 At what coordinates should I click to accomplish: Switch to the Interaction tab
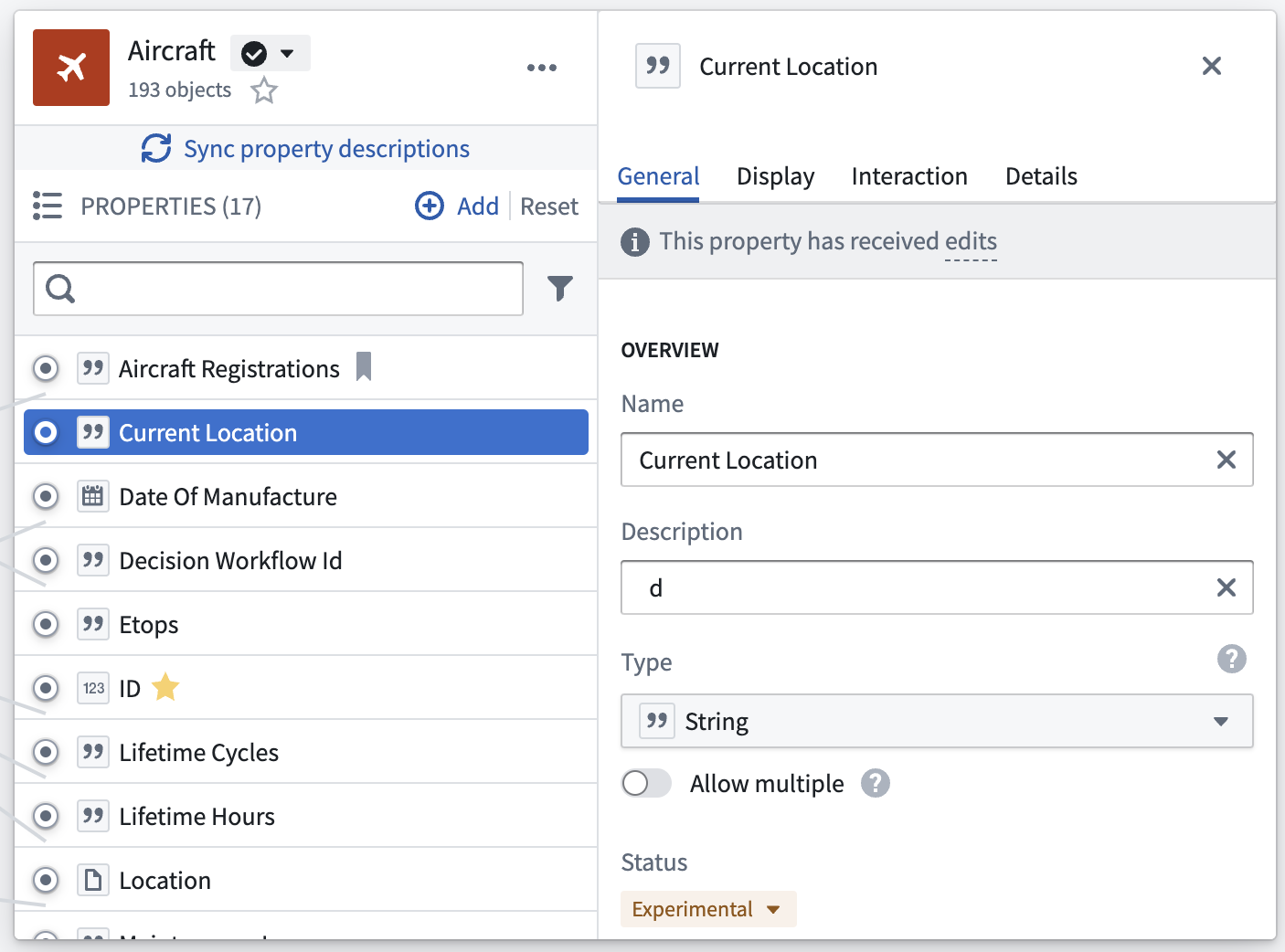(909, 176)
